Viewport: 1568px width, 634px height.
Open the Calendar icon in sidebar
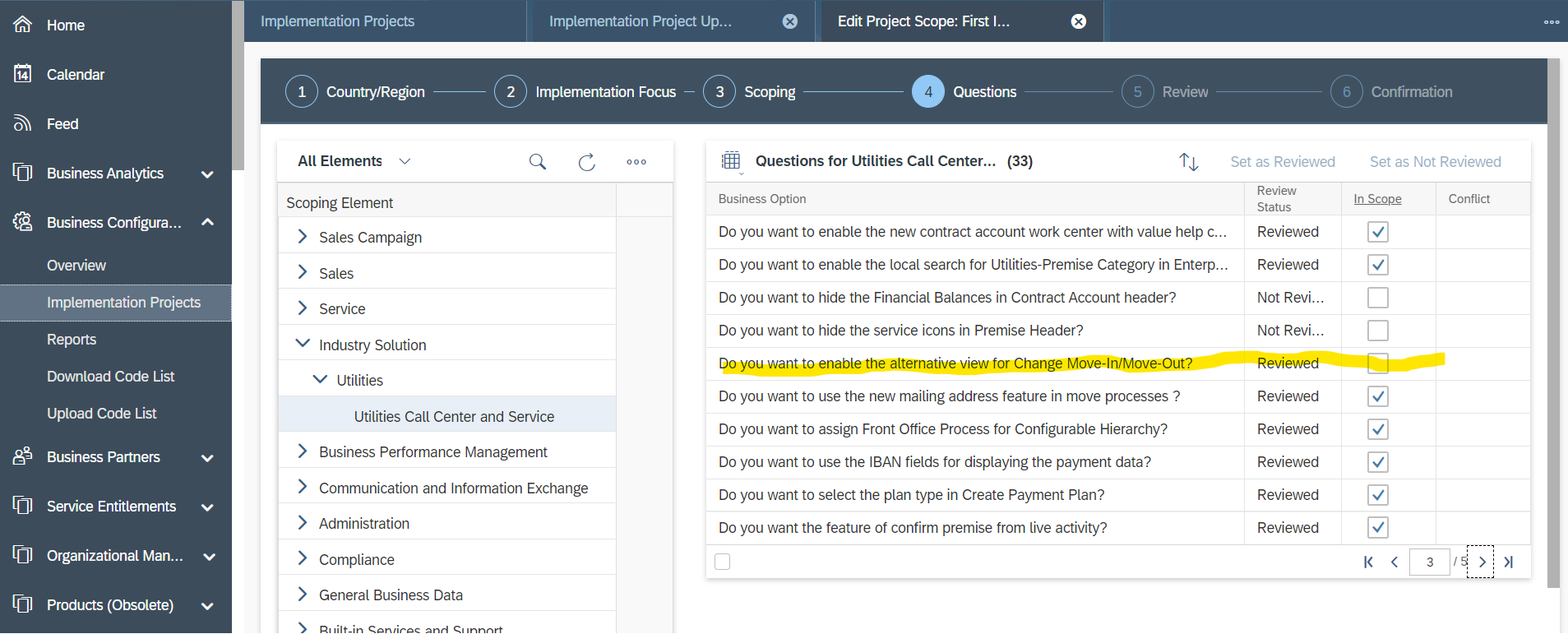(x=23, y=74)
